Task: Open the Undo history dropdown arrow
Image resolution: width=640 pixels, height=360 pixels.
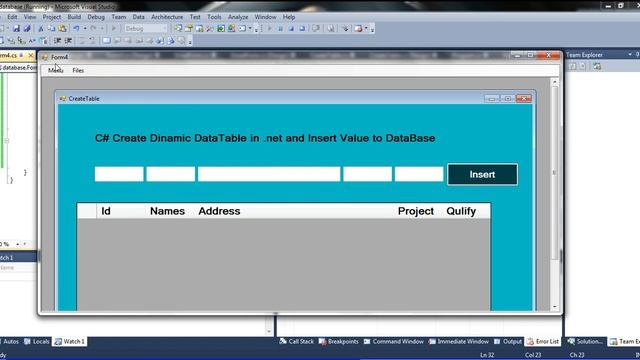Action: point(85,29)
